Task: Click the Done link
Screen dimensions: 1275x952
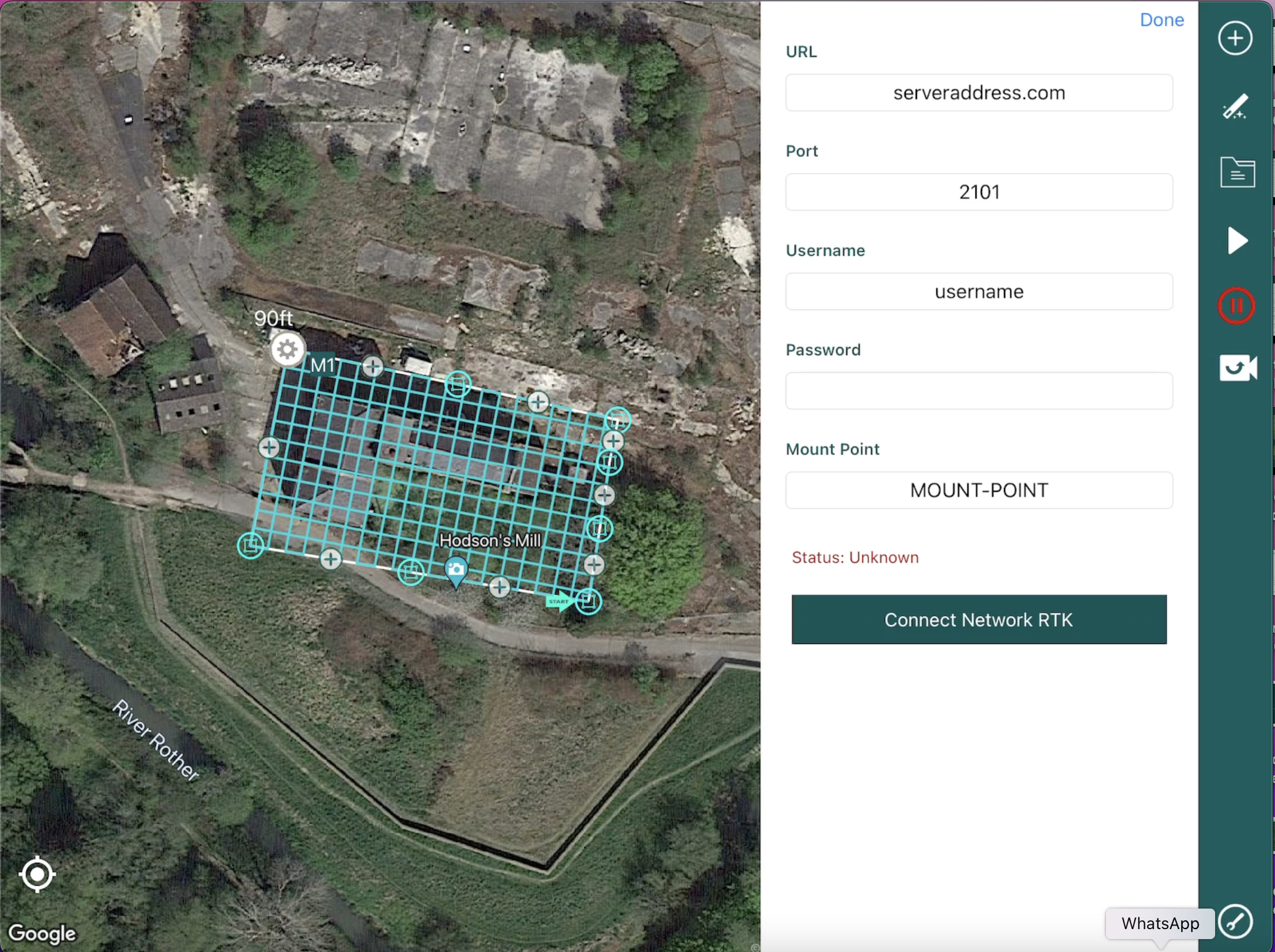Action: [x=1161, y=20]
